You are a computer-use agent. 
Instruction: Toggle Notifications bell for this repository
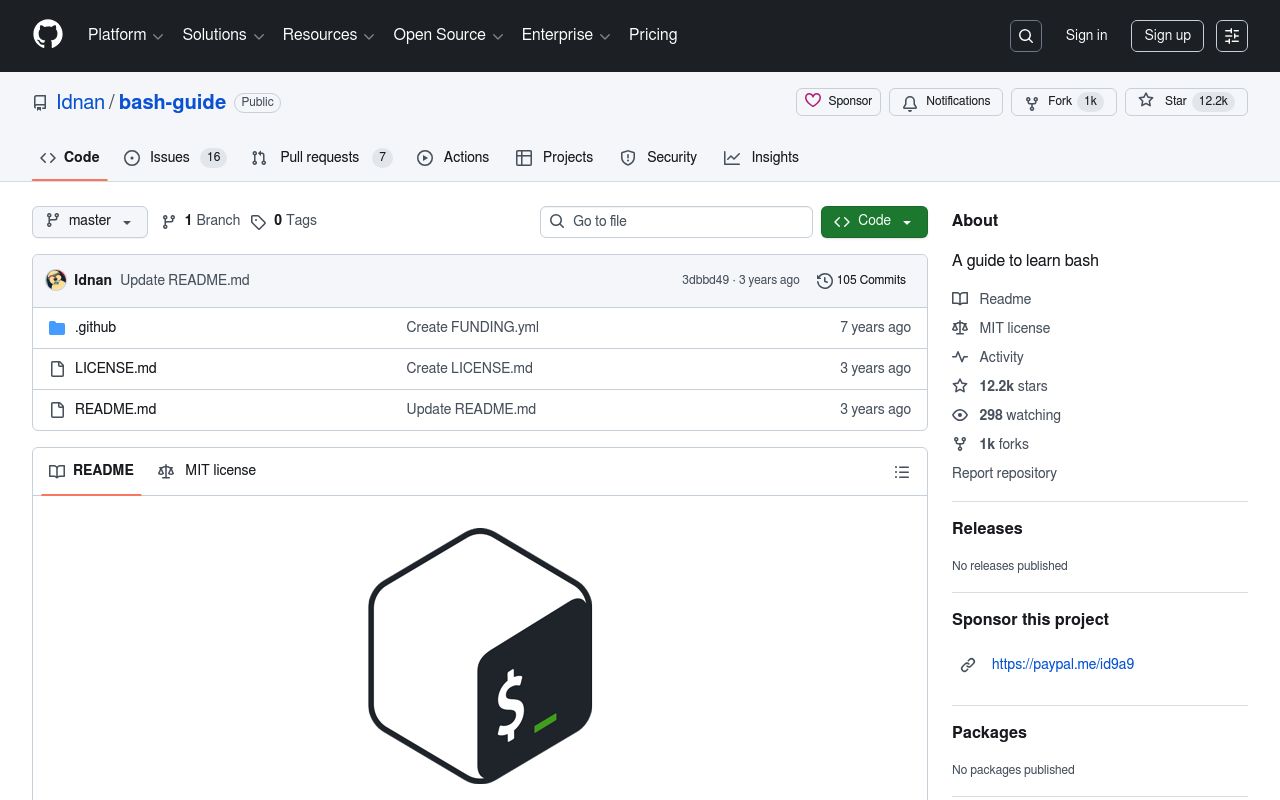(x=945, y=101)
